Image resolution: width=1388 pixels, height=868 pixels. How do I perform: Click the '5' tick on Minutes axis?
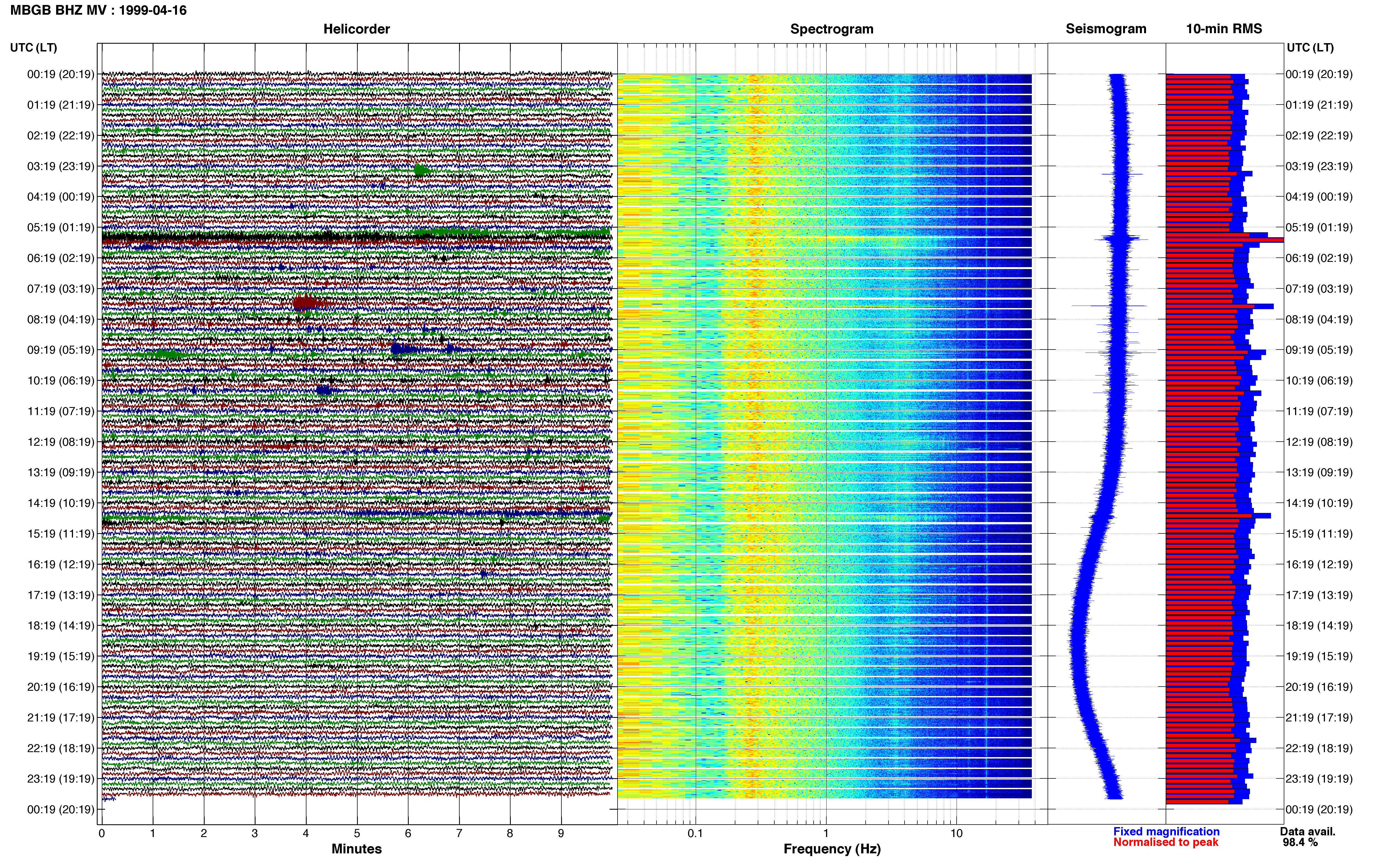[356, 833]
